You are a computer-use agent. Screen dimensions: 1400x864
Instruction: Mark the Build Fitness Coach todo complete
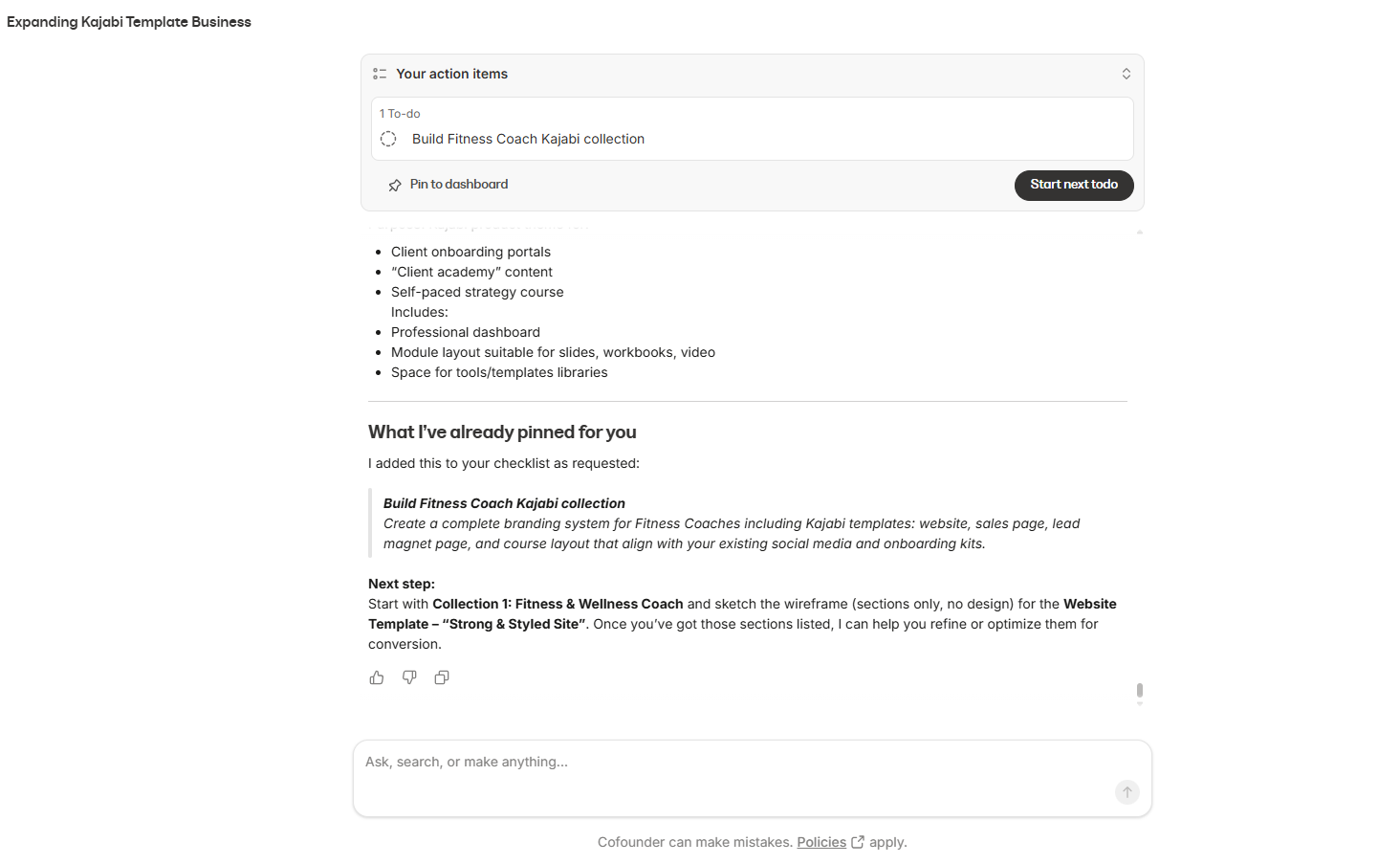pyautogui.click(x=388, y=139)
